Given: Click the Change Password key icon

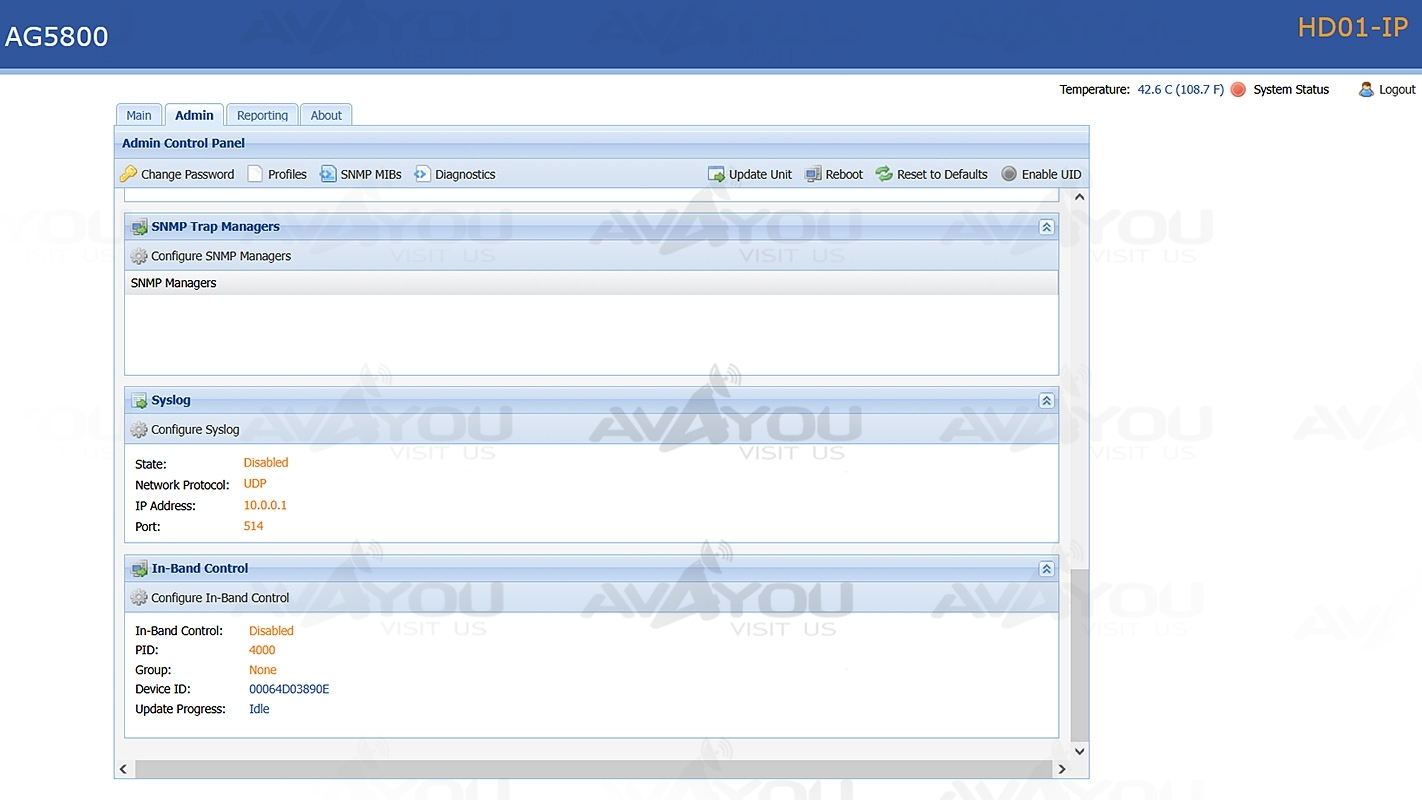Looking at the screenshot, I should (128, 174).
